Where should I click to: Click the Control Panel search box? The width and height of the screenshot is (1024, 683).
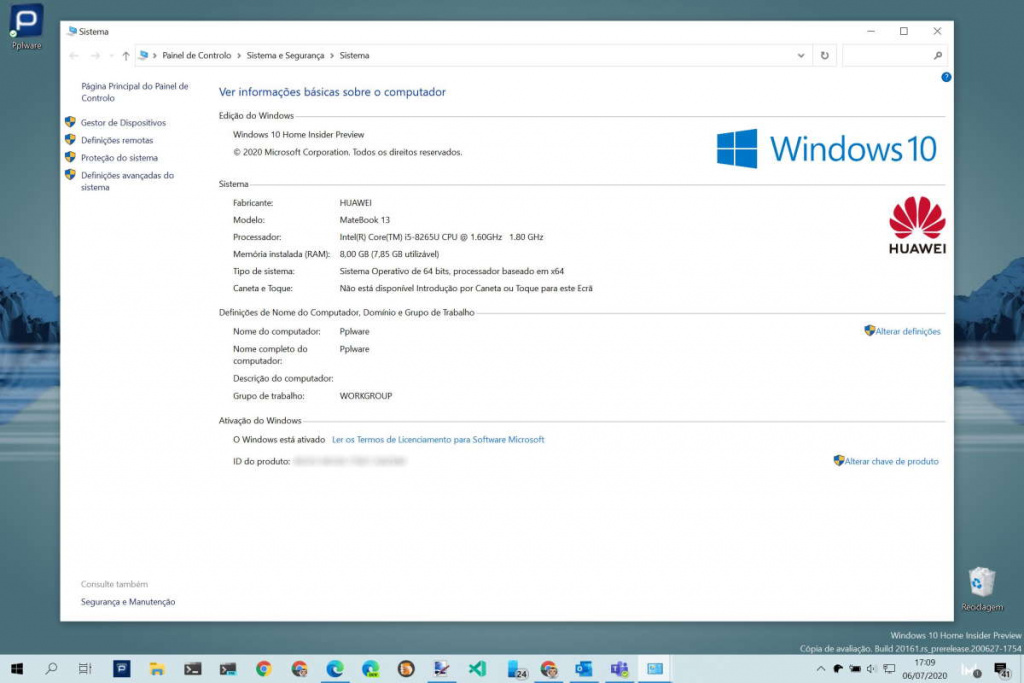(x=887, y=56)
